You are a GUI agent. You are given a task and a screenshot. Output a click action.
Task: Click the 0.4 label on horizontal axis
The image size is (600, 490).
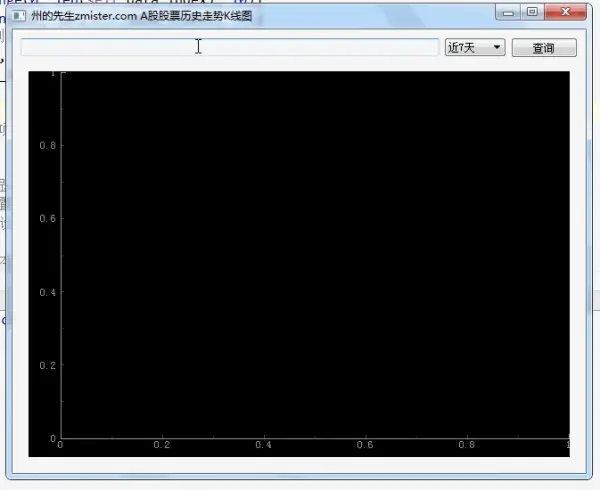(264, 445)
